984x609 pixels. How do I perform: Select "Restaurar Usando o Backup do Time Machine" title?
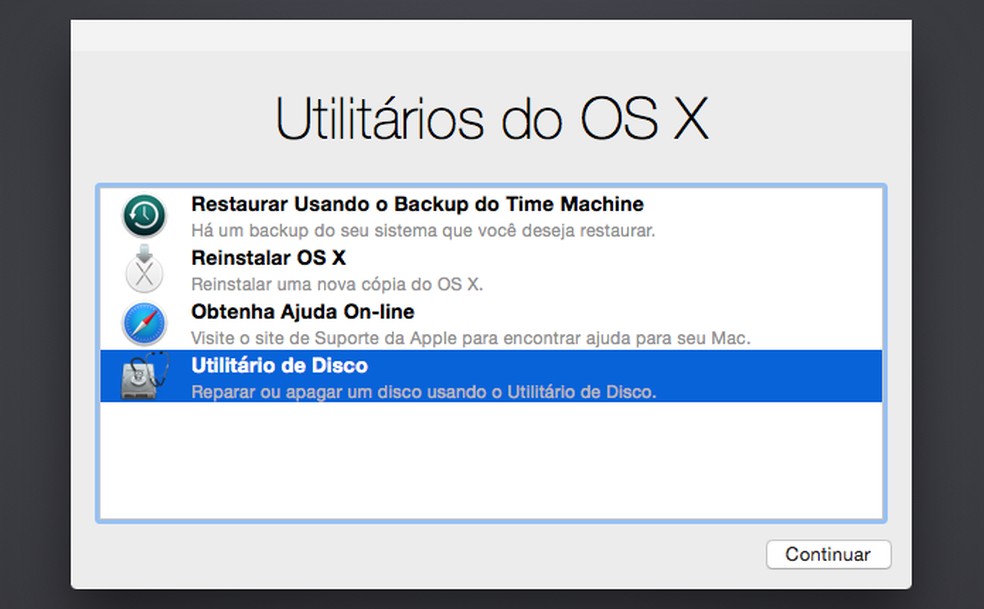point(417,204)
